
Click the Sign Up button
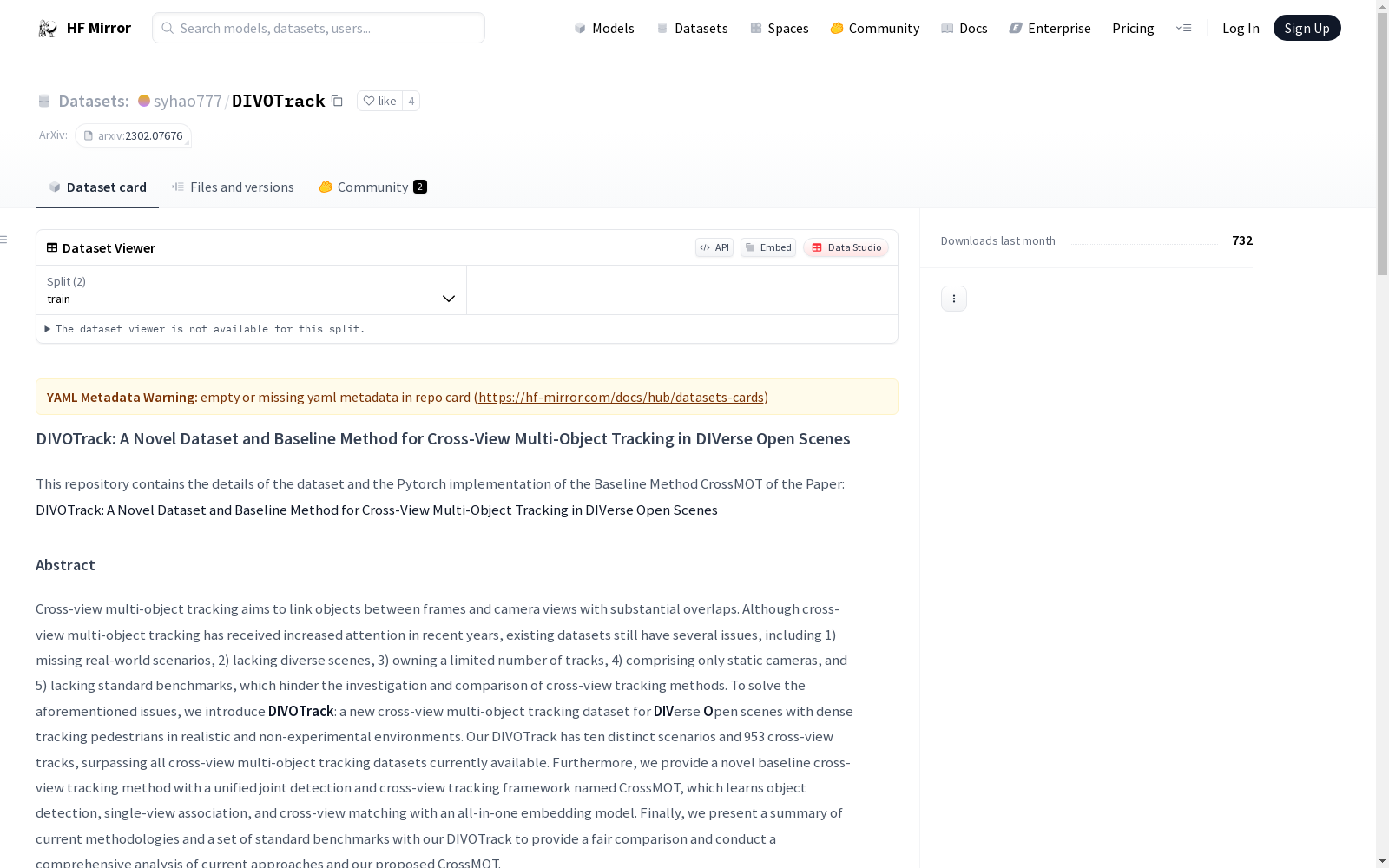pos(1307,28)
